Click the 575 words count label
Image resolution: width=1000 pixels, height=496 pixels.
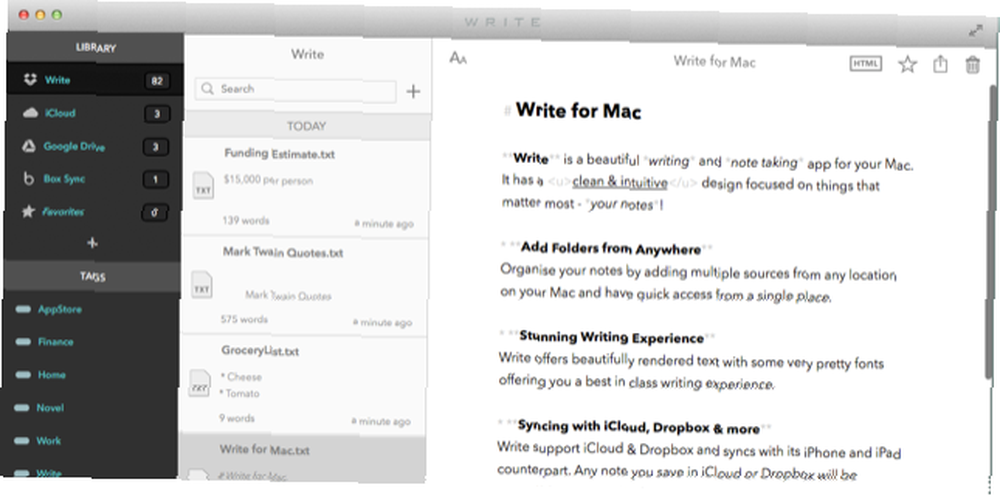pos(244,319)
